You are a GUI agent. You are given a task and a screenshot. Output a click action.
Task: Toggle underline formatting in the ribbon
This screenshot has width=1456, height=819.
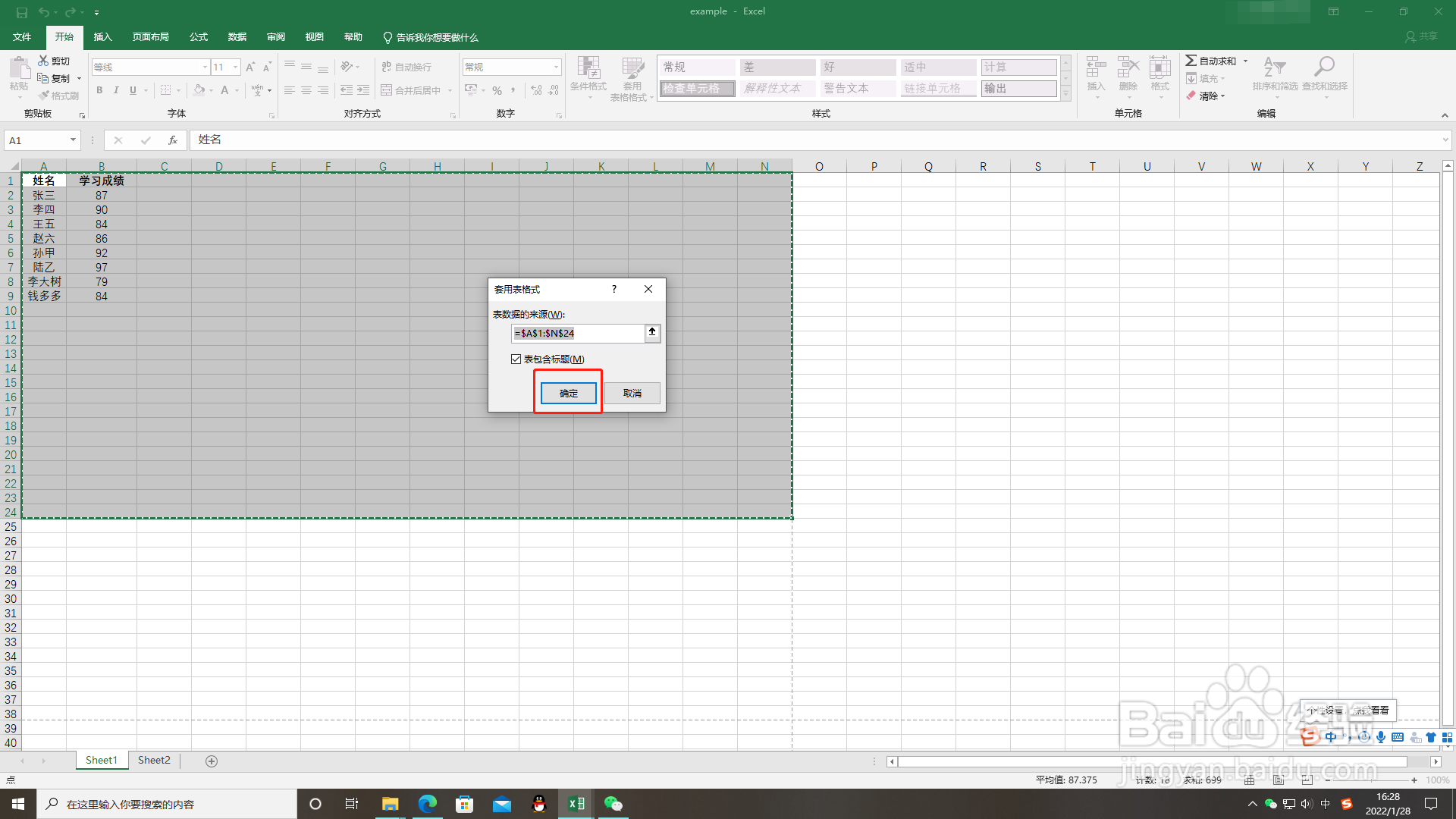(x=133, y=90)
